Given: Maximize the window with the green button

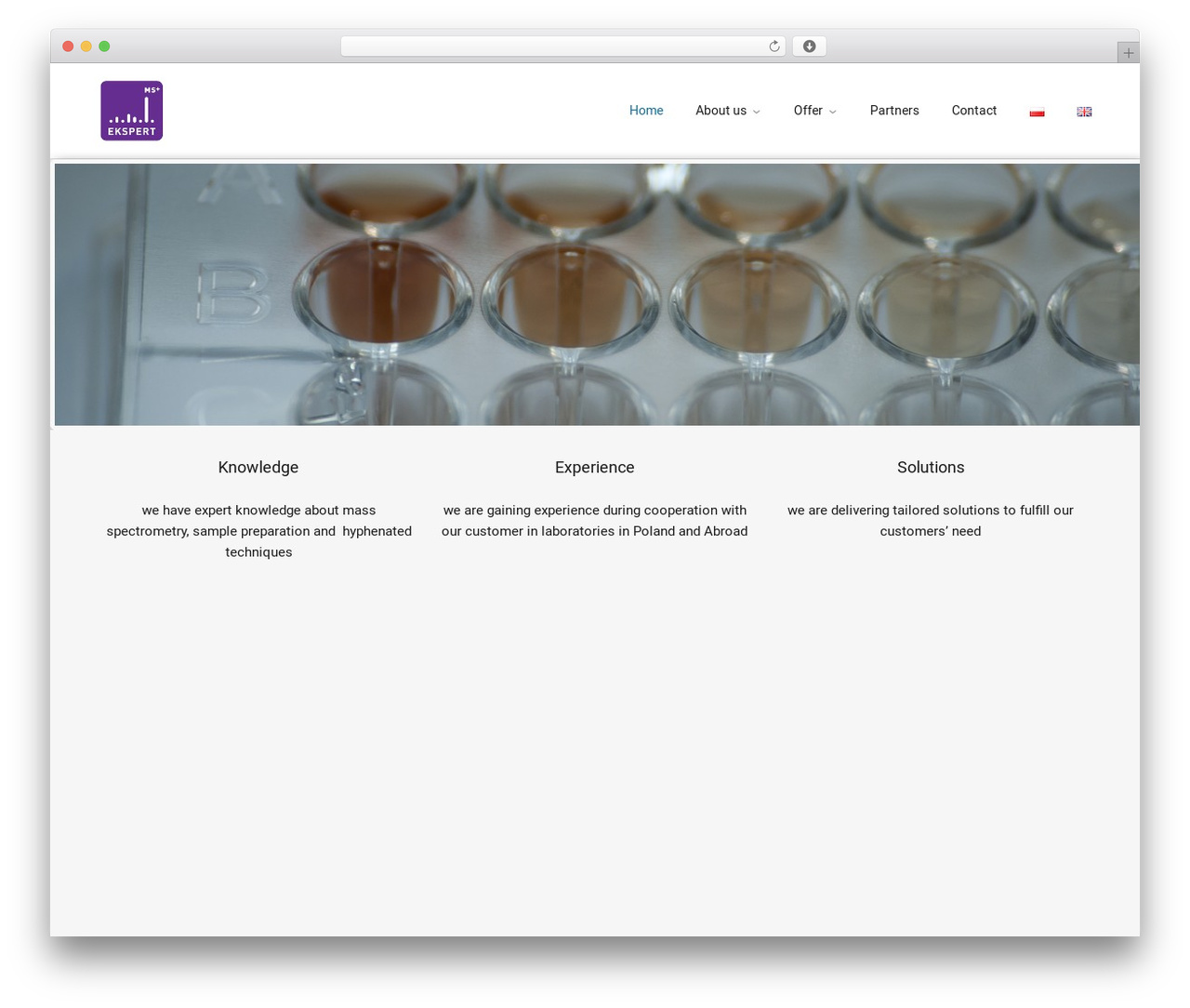Looking at the screenshot, I should pyautogui.click(x=104, y=46).
